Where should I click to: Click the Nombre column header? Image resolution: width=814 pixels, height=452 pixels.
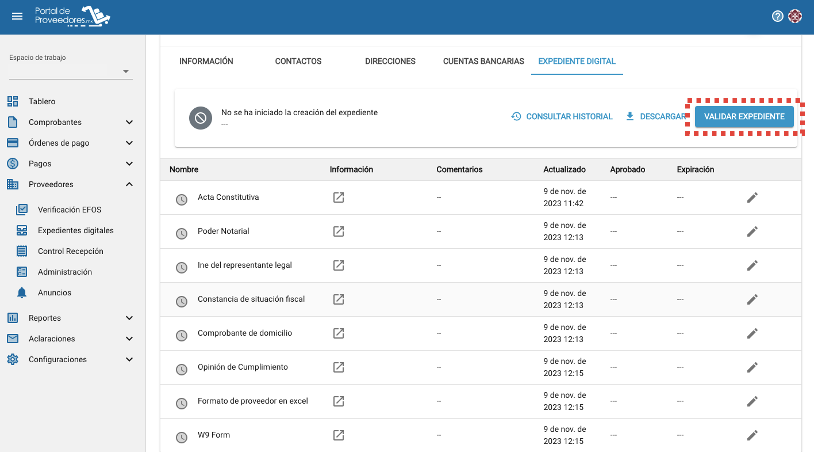click(x=184, y=170)
